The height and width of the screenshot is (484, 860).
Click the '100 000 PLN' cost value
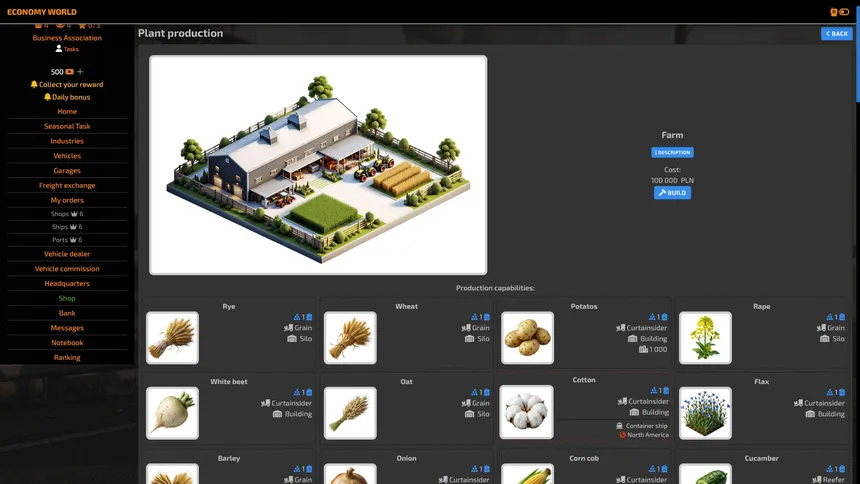672,181
